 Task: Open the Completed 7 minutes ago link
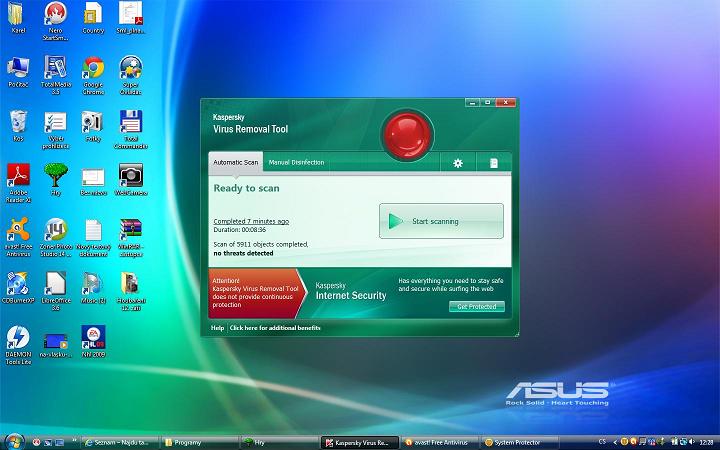(x=251, y=221)
